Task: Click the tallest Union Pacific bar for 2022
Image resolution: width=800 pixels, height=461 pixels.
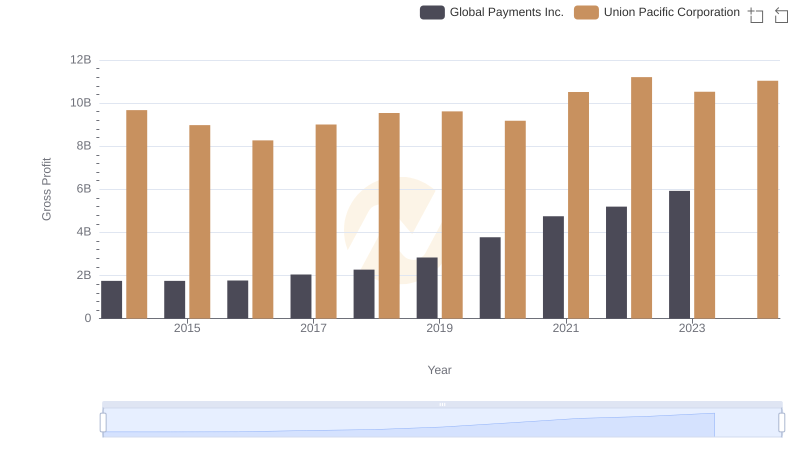Action: coord(641,198)
